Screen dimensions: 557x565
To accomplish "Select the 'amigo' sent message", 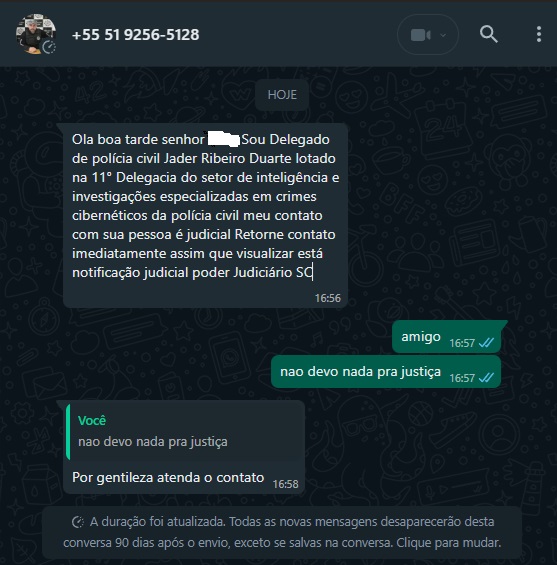I will 446,337.
